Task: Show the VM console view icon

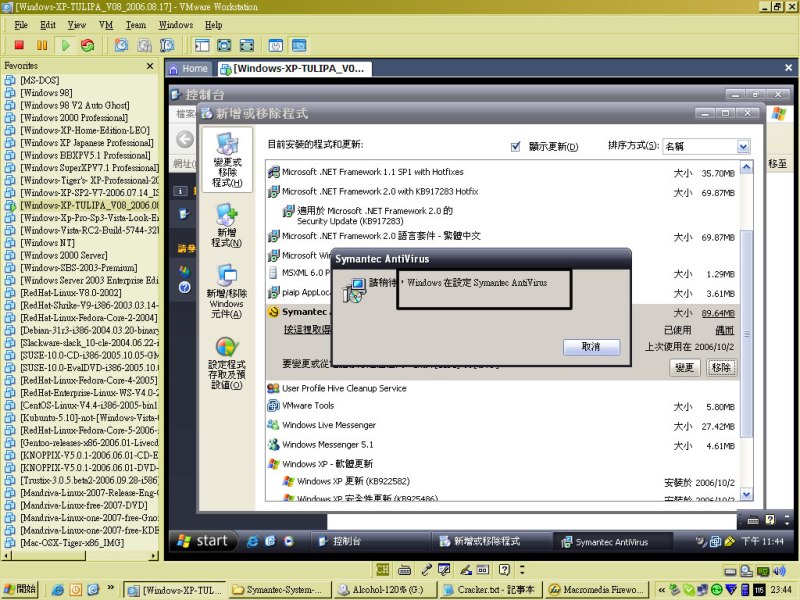Action: (x=299, y=45)
